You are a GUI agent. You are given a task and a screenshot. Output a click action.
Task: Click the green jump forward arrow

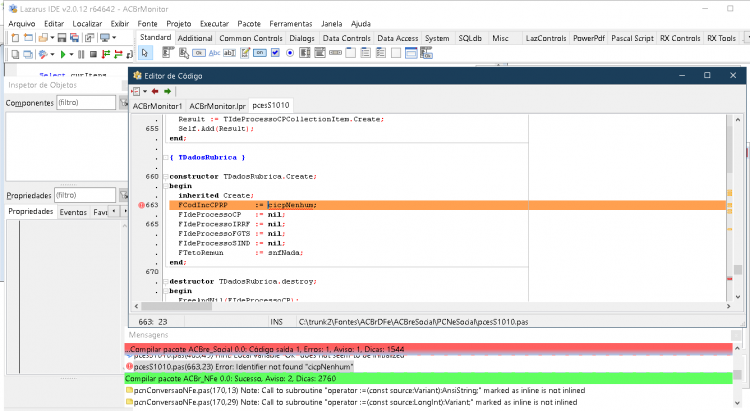click(167, 91)
